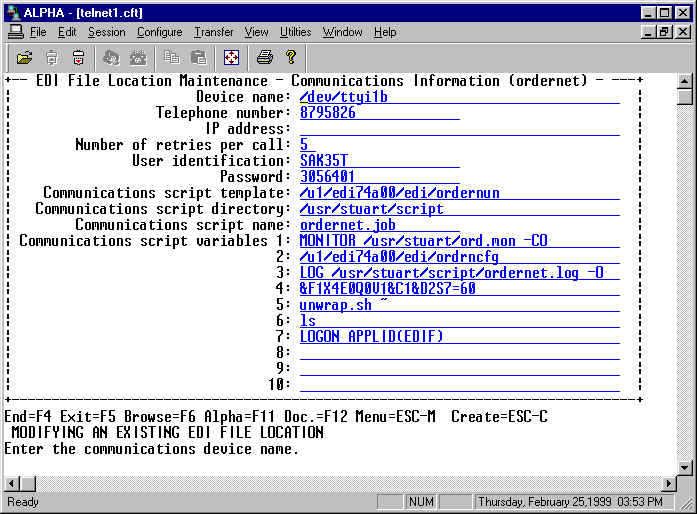
Task: Click the full-screen arrows toolbar icon
Action: [x=231, y=57]
